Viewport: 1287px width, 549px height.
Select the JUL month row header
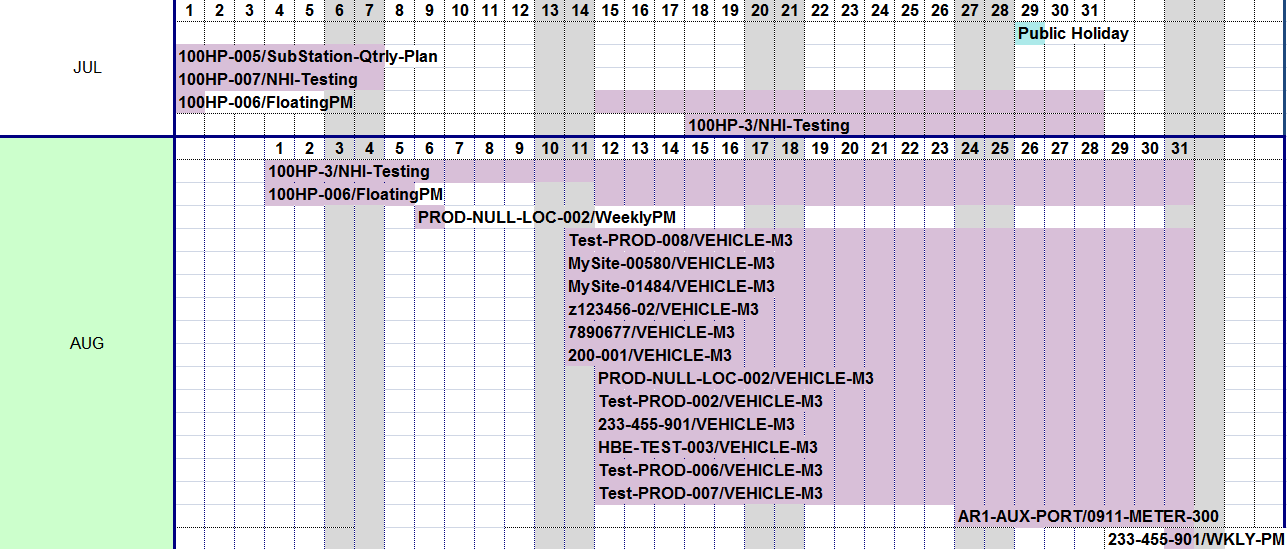[87, 68]
